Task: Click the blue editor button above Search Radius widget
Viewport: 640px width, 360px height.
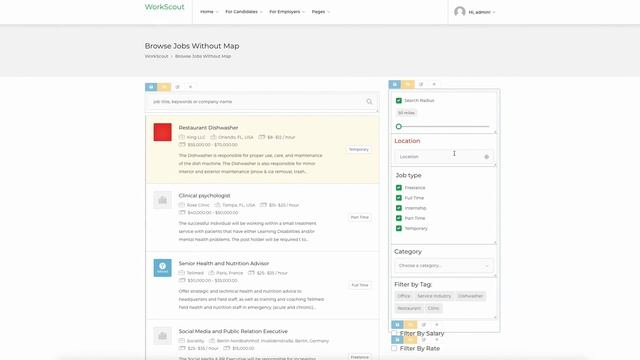Action: point(395,84)
